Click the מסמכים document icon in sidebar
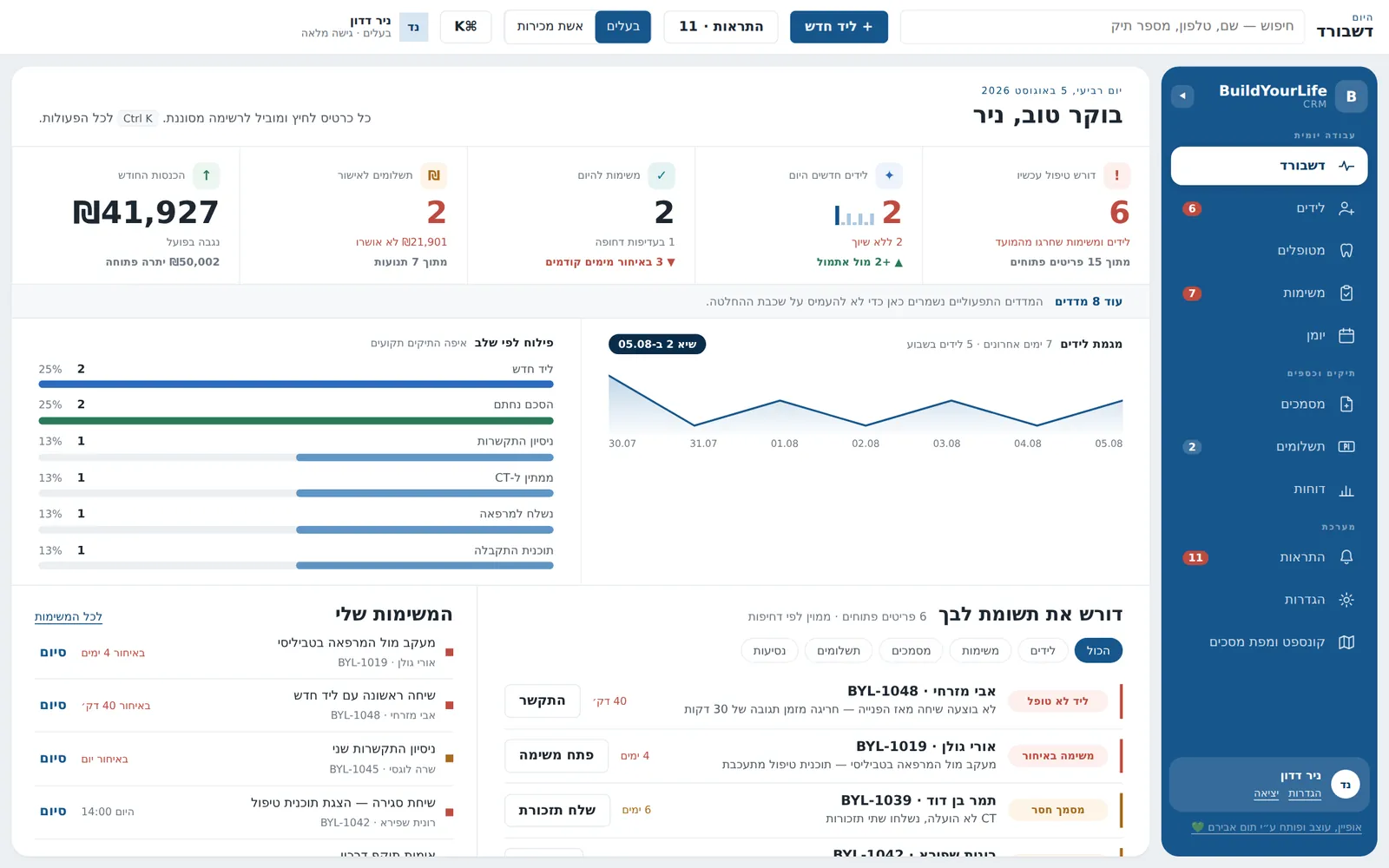Screen dimensions: 1389x868 (1346, 404)
